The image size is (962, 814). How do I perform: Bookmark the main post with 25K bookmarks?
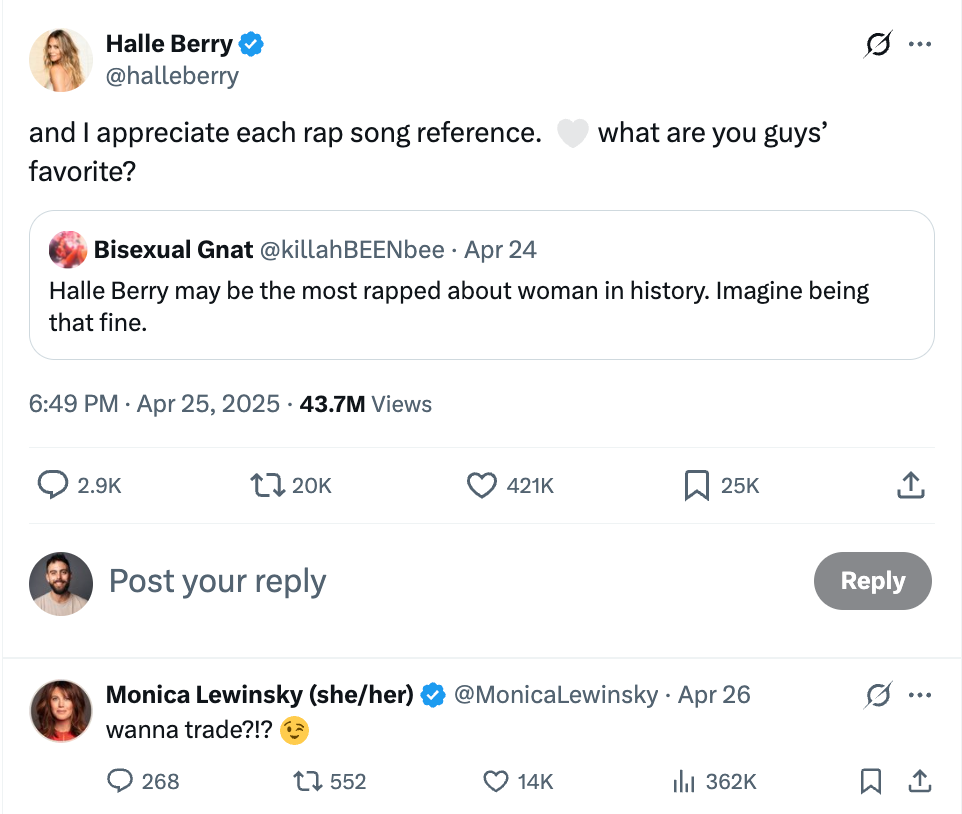696,485
